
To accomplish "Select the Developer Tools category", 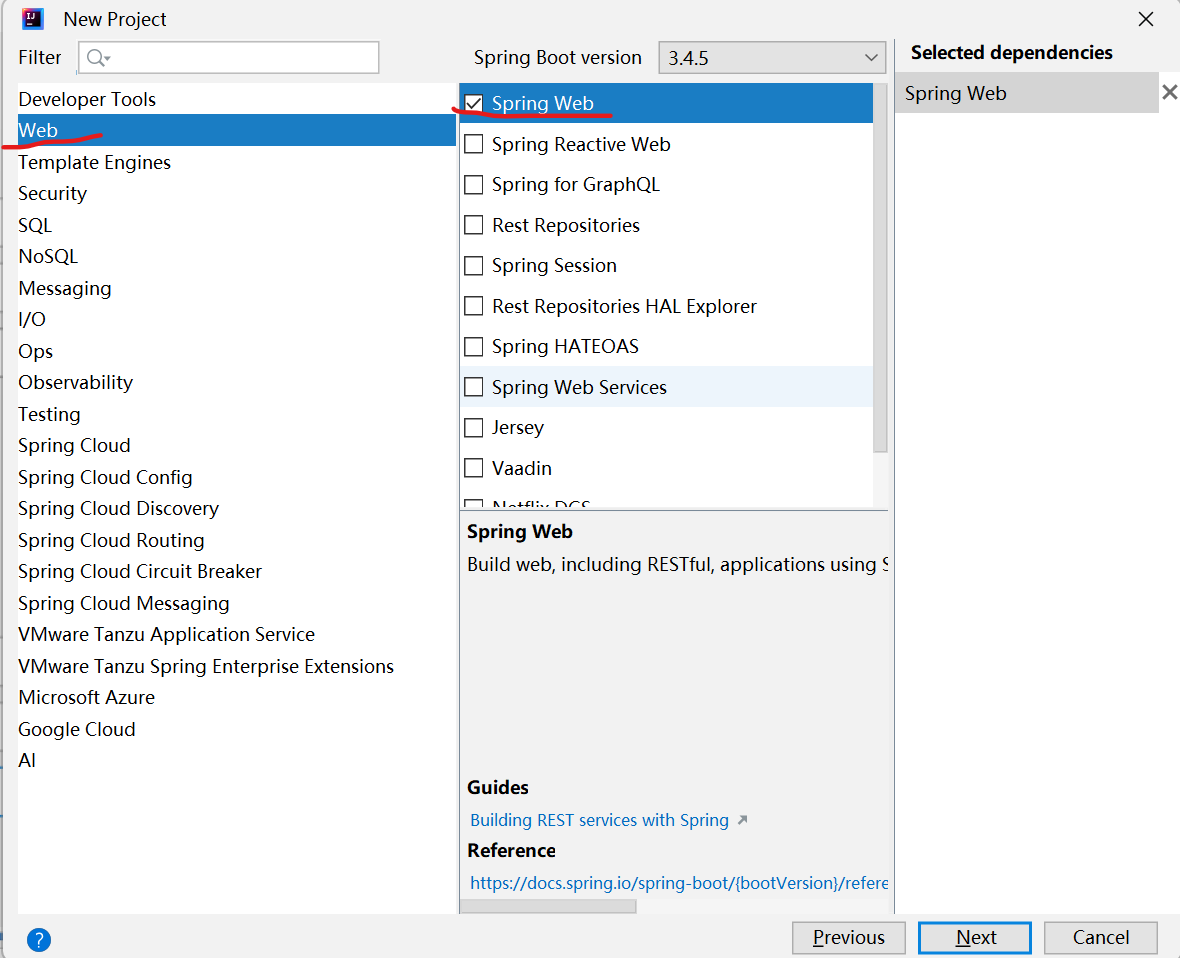I will [236, 99].
